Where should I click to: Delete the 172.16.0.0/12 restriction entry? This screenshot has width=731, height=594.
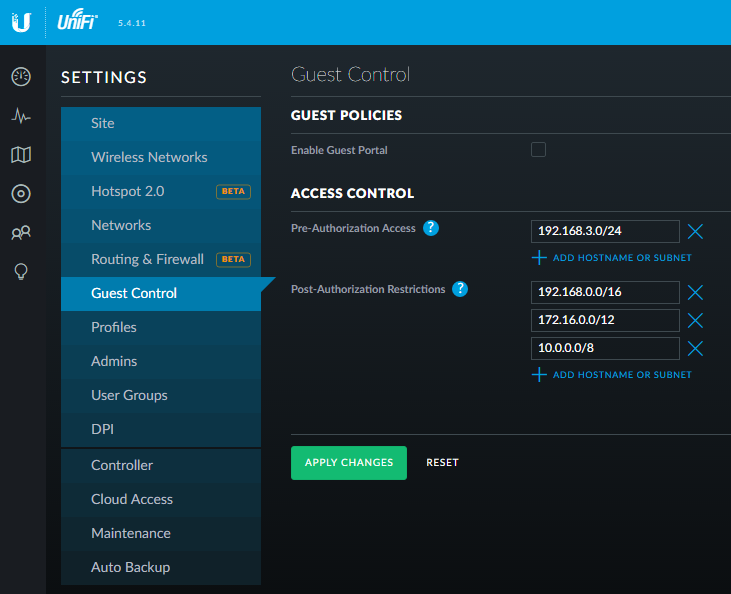click(x=696, y=320)
